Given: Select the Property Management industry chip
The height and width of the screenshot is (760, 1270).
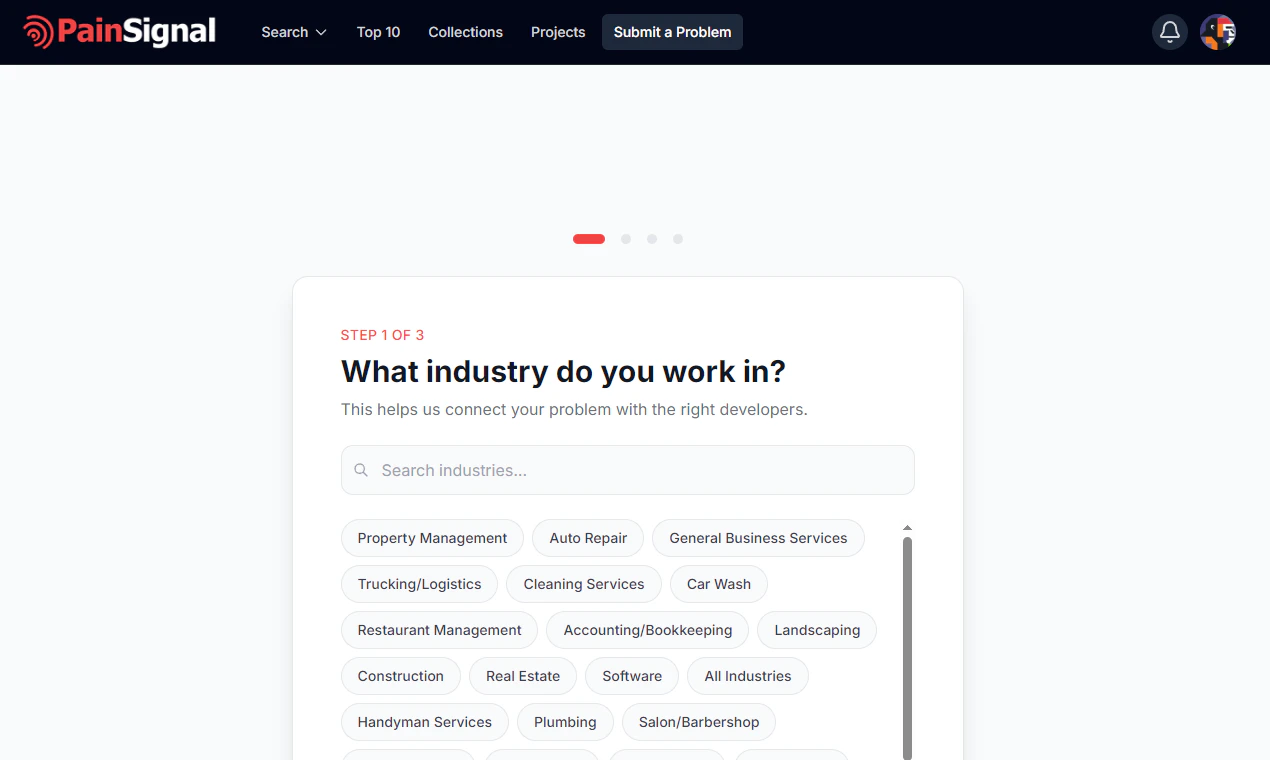Looking at the screenshot, I should tap(432, 538).
